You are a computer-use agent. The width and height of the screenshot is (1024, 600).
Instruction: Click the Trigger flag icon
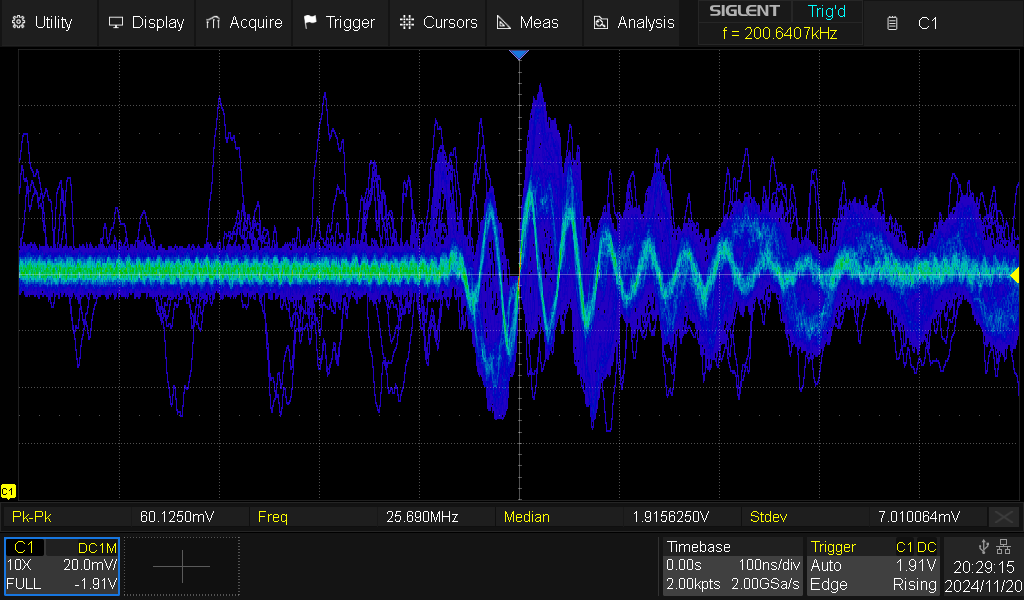(311, 22)
